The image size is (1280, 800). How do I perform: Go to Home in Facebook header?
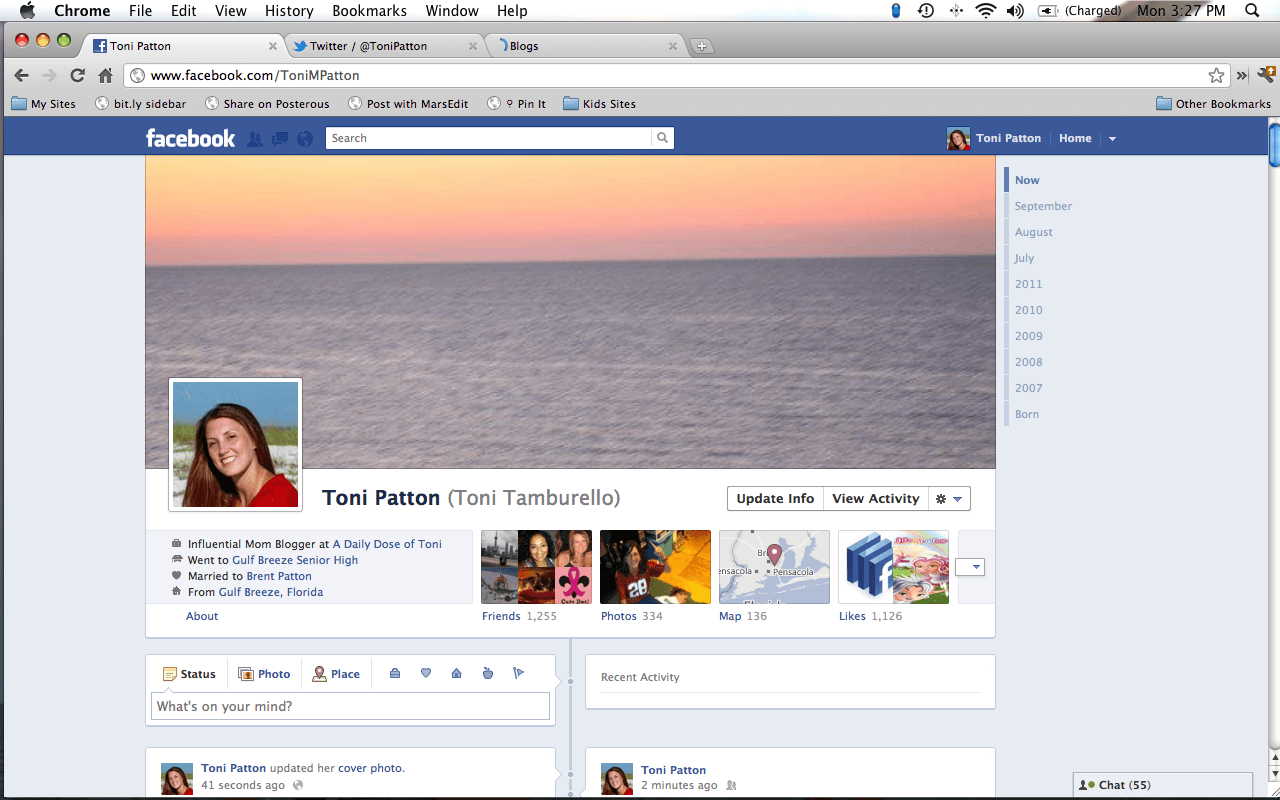[1075, 138]
